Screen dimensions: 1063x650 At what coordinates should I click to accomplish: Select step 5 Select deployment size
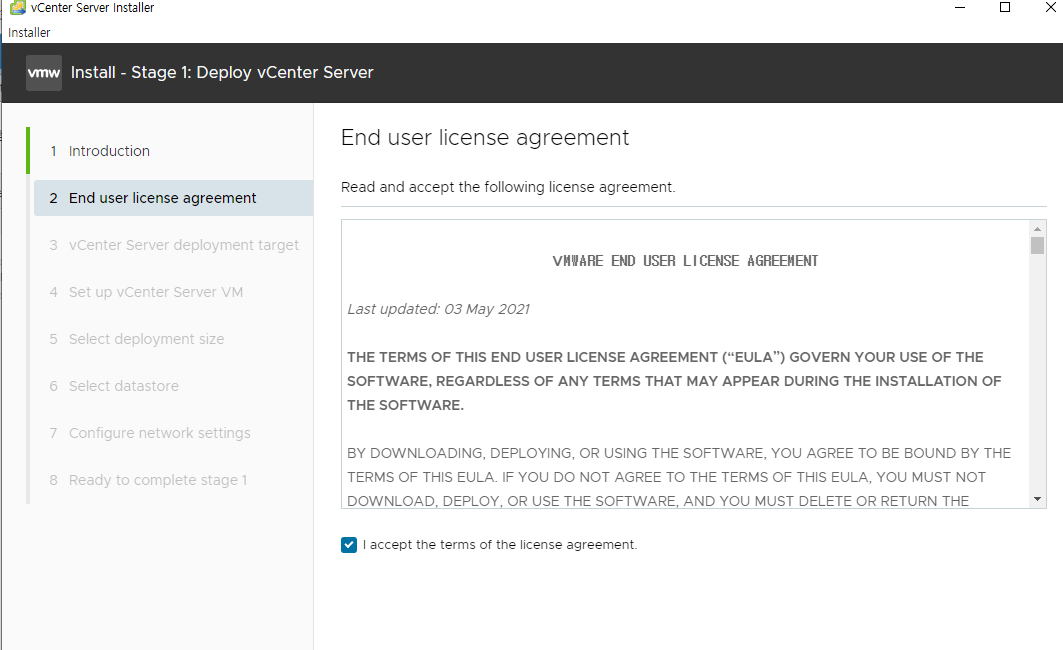point(136,339)
